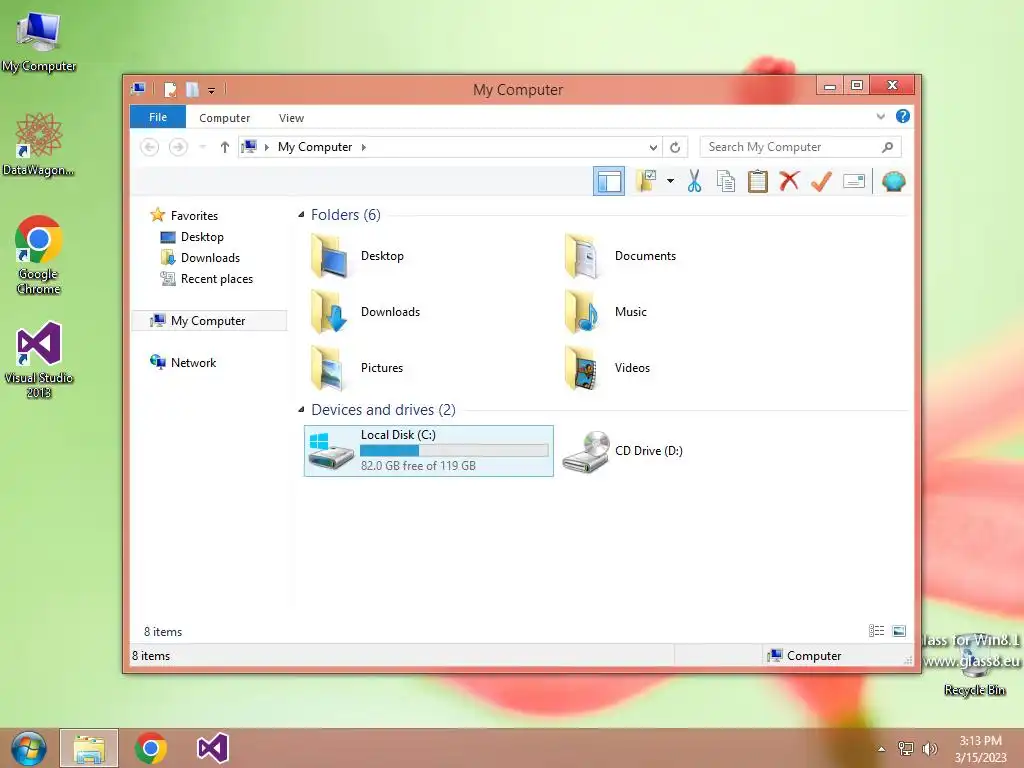Open Visual Studio 2013 desktop shortcut
This screenshot has width=1024, height=768.
tap(39, 359)
